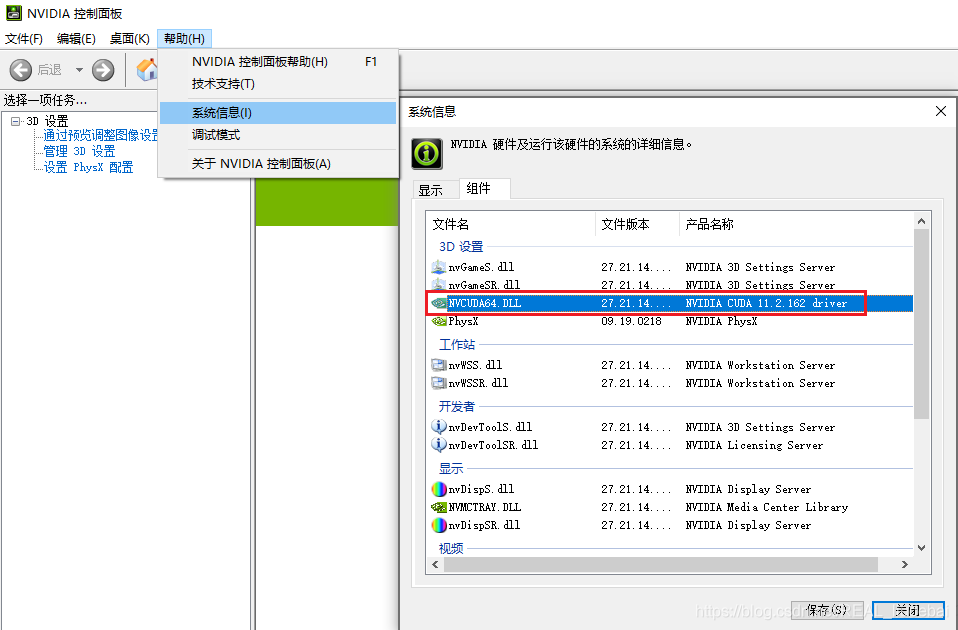Click the Back arrow toolbar icon
958x630 pixels.
click(21, 70)
